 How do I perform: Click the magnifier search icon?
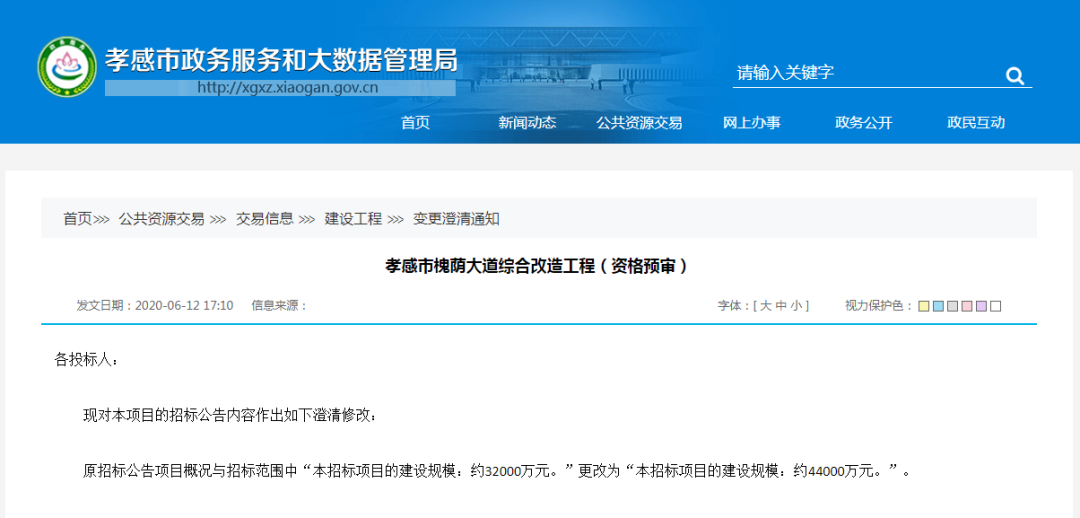[x=1014, y=76]
